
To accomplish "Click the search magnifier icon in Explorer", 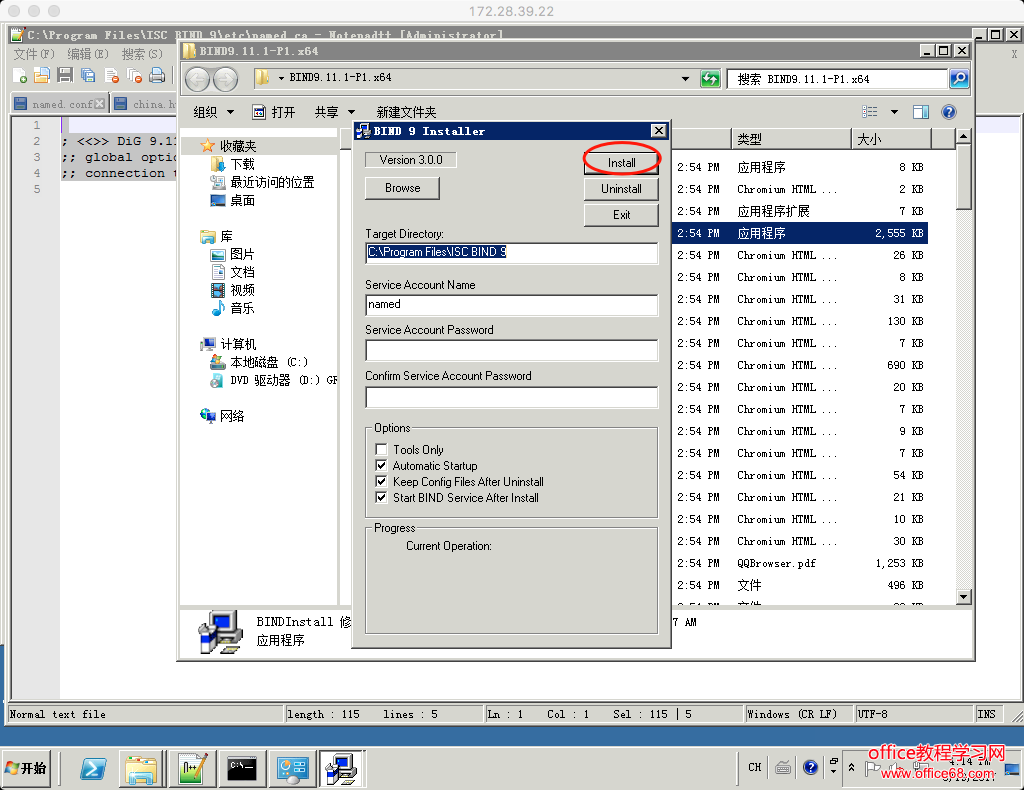I will point(958,79).
